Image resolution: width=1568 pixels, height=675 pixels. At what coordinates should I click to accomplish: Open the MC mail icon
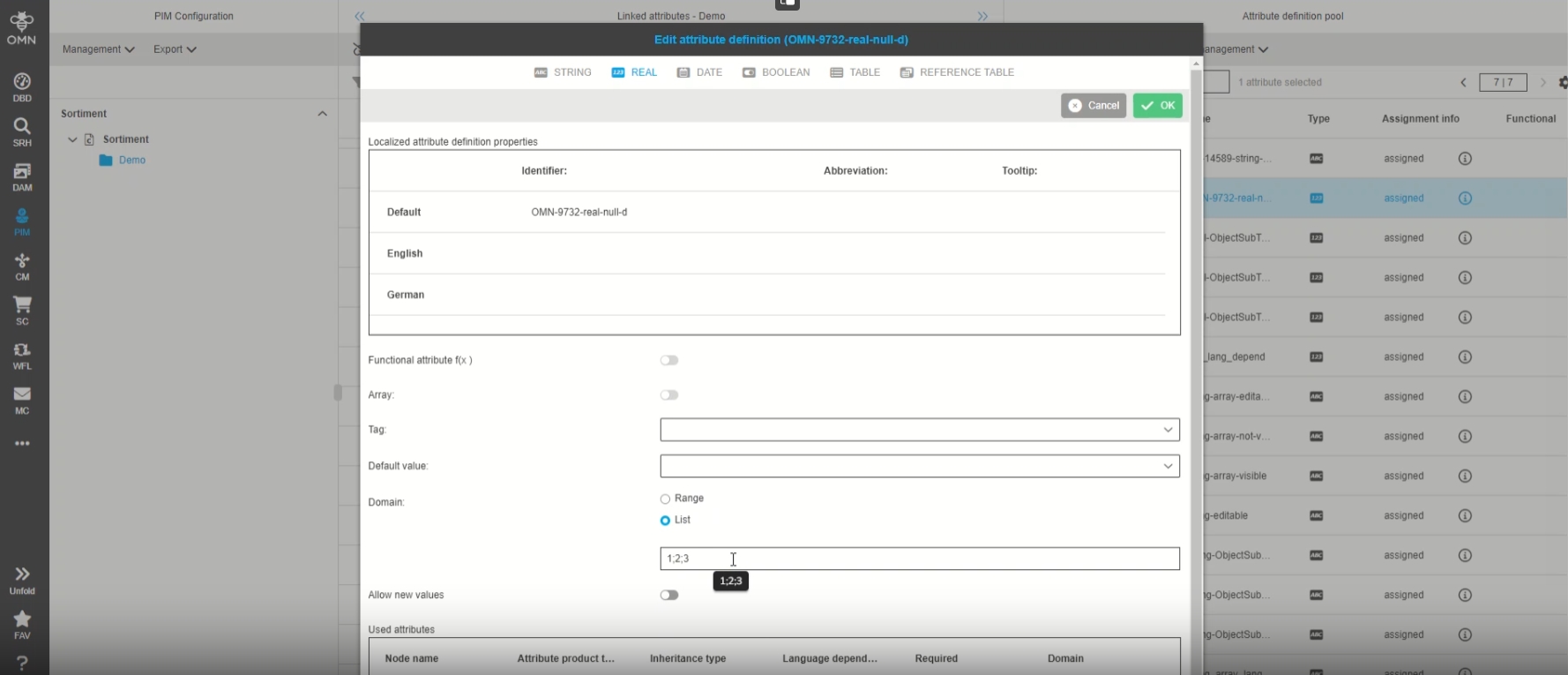tap(22, 400)
